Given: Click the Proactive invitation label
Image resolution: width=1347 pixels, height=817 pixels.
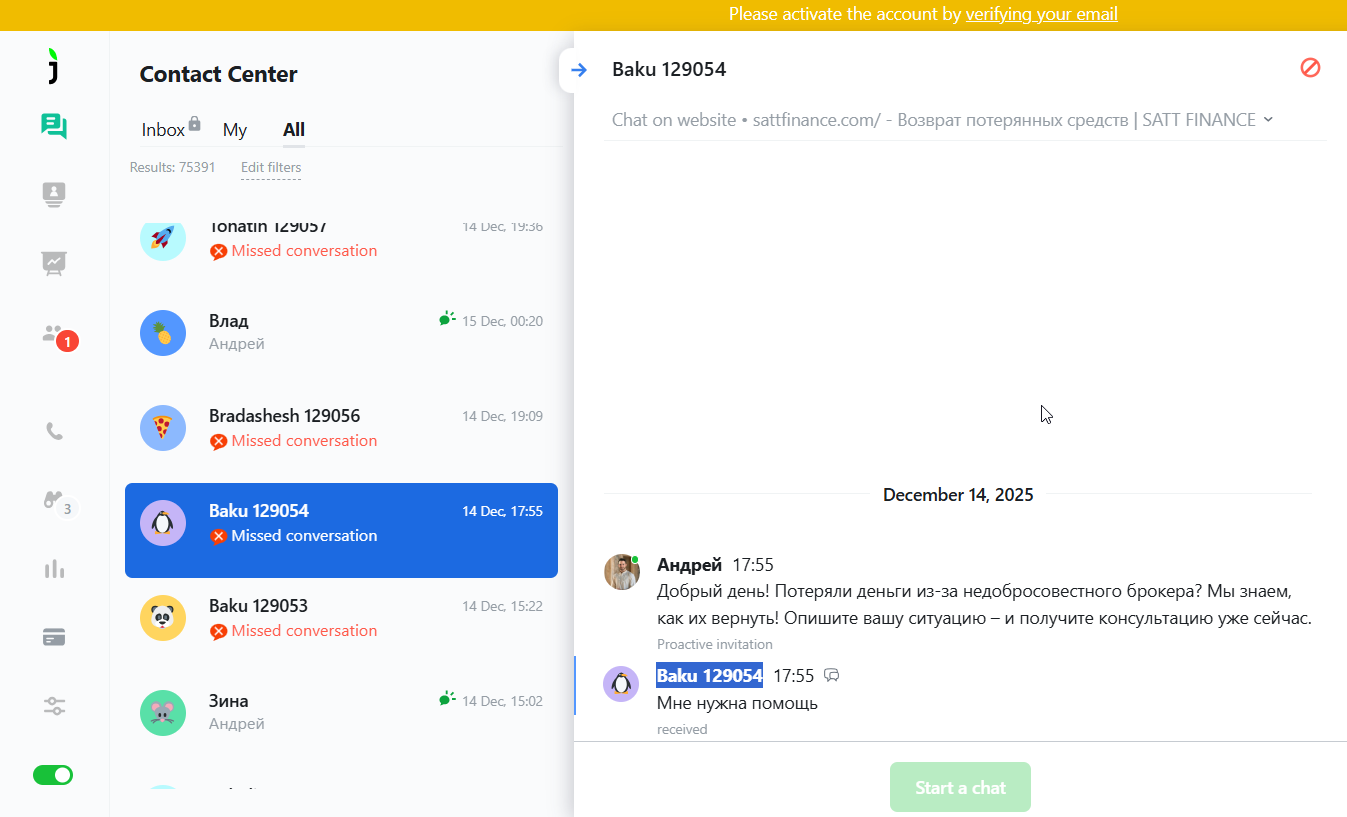Looking at the screenshot, I should click(x=715, y=644).
